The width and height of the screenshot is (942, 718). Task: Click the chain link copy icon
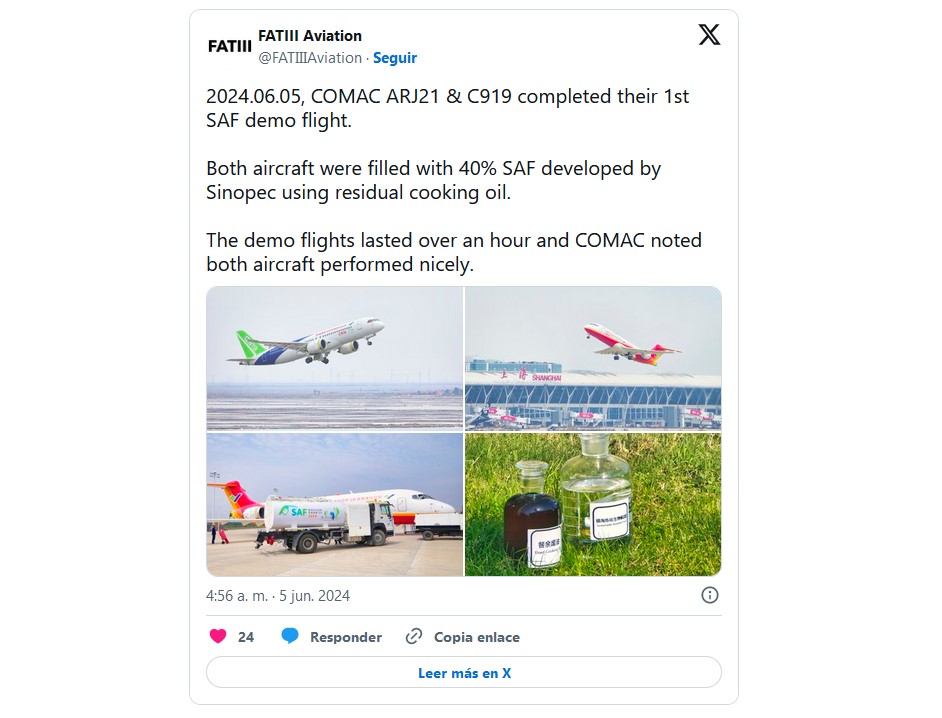tap(414, 636)
